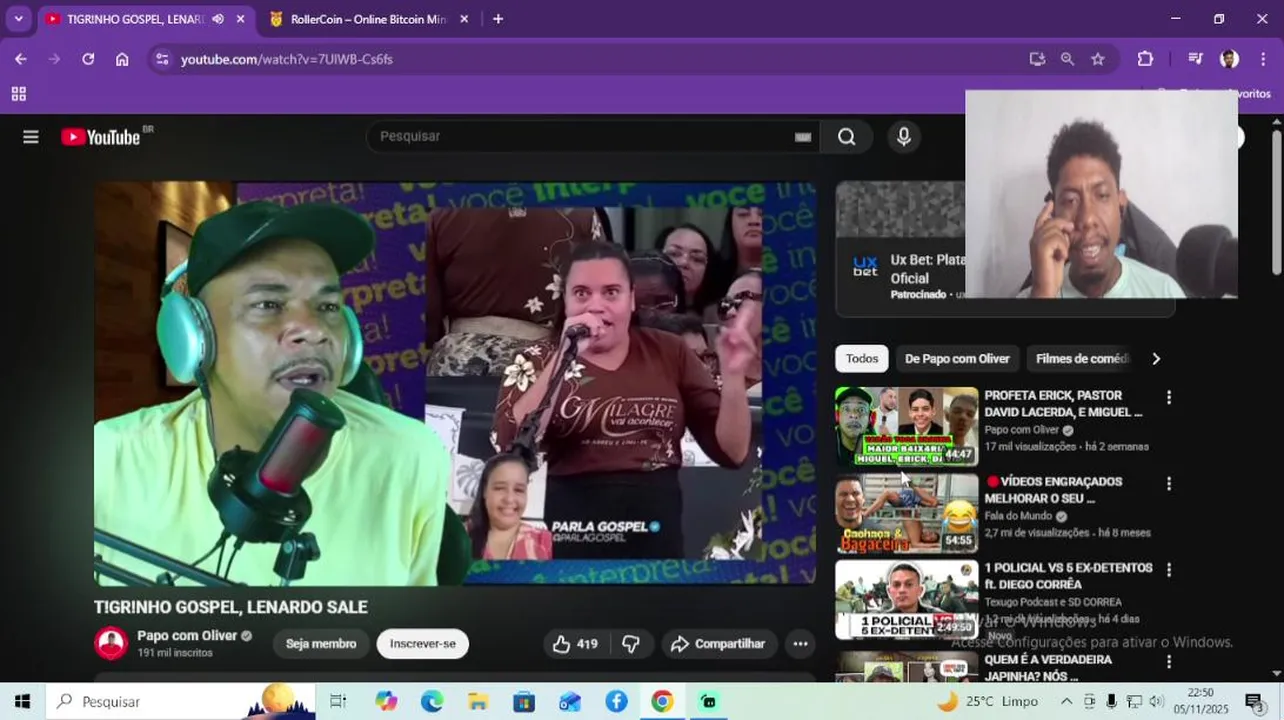Open the Windows notification center
Screen dimensions: 1284x720
pos(1254,701)
